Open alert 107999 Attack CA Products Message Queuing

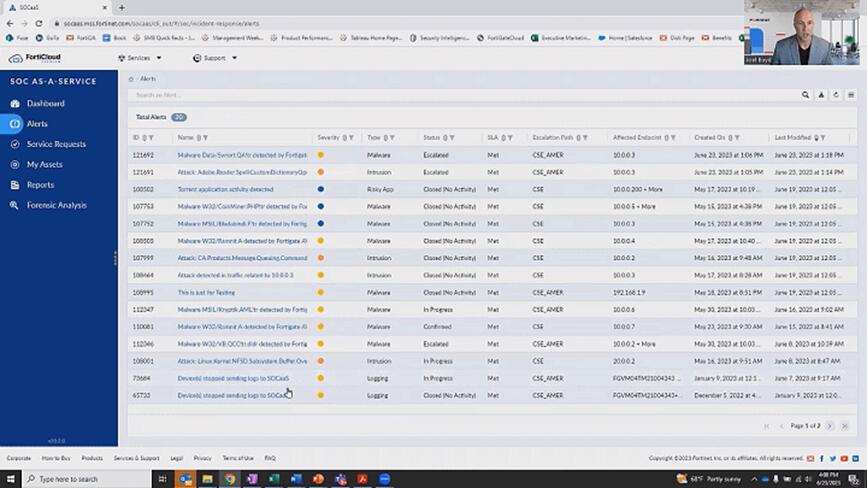(242, 258)
